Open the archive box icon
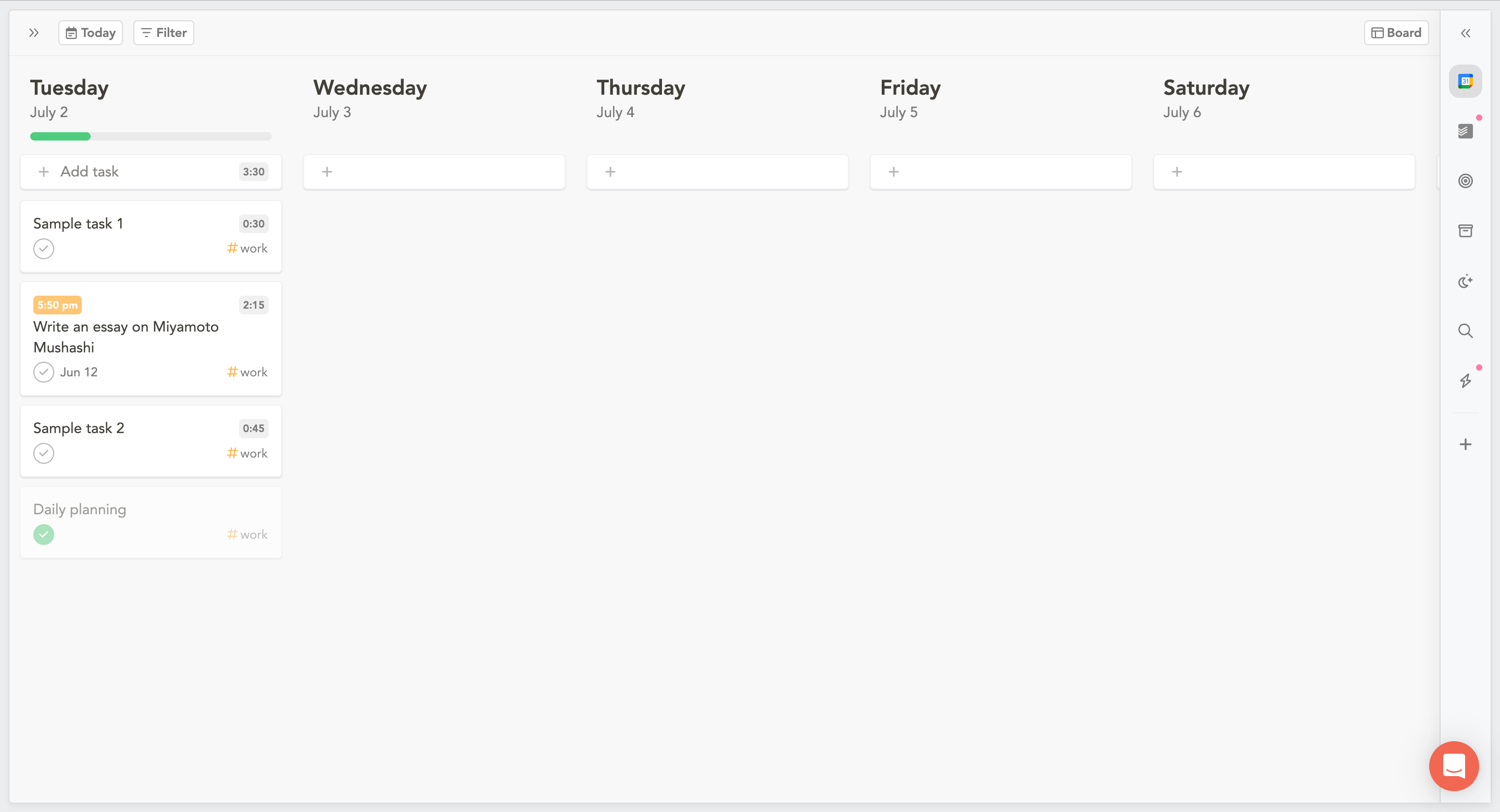Image resolution: width=1500 pixels, height=812 pixels. [1465, 231]
